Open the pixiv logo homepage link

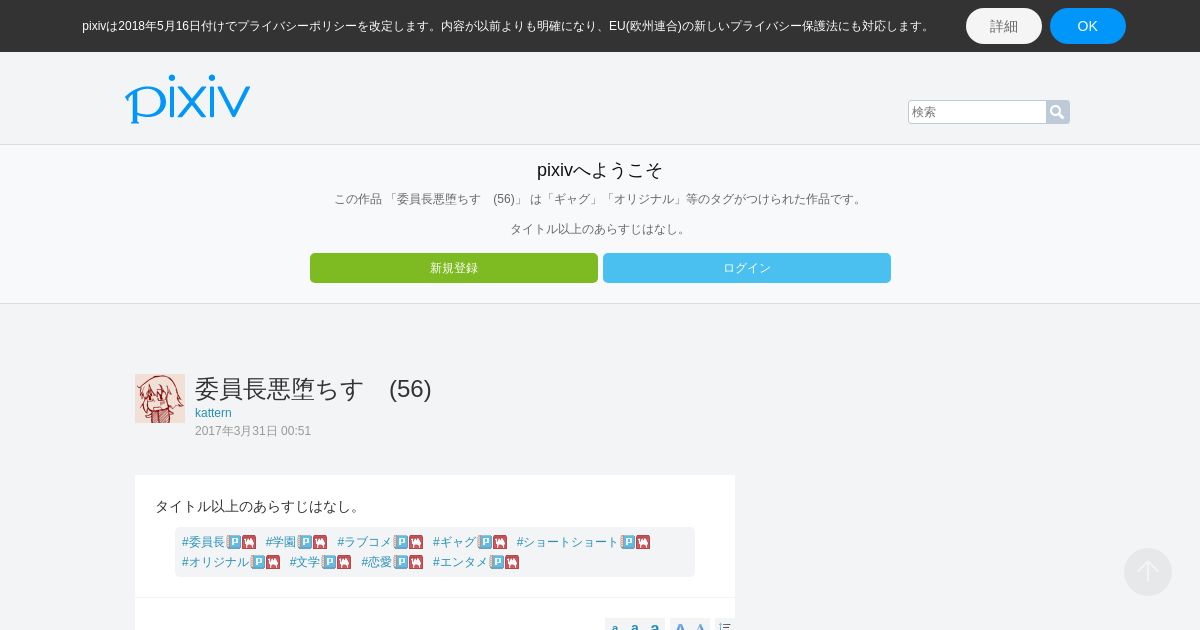pyautogui.click(x=188, y=99)
